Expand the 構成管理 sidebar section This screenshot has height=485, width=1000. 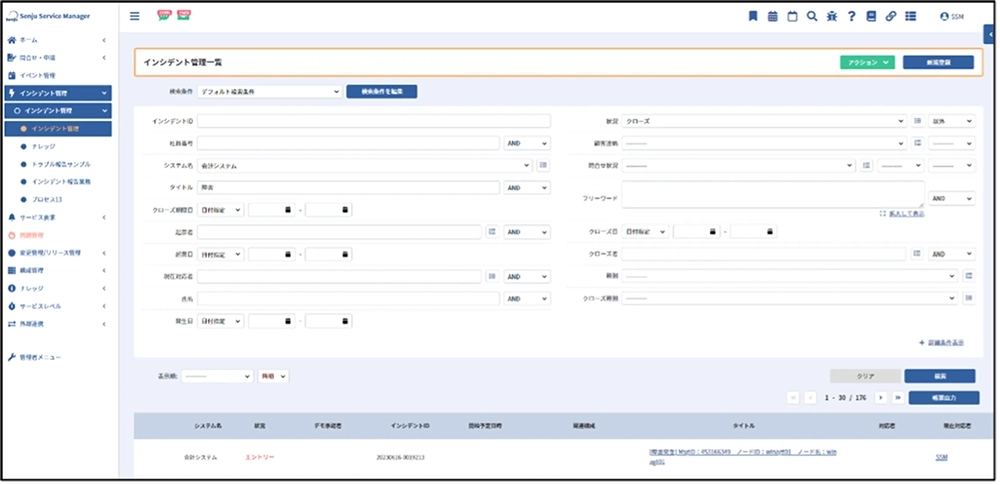(x=58, y=271)
